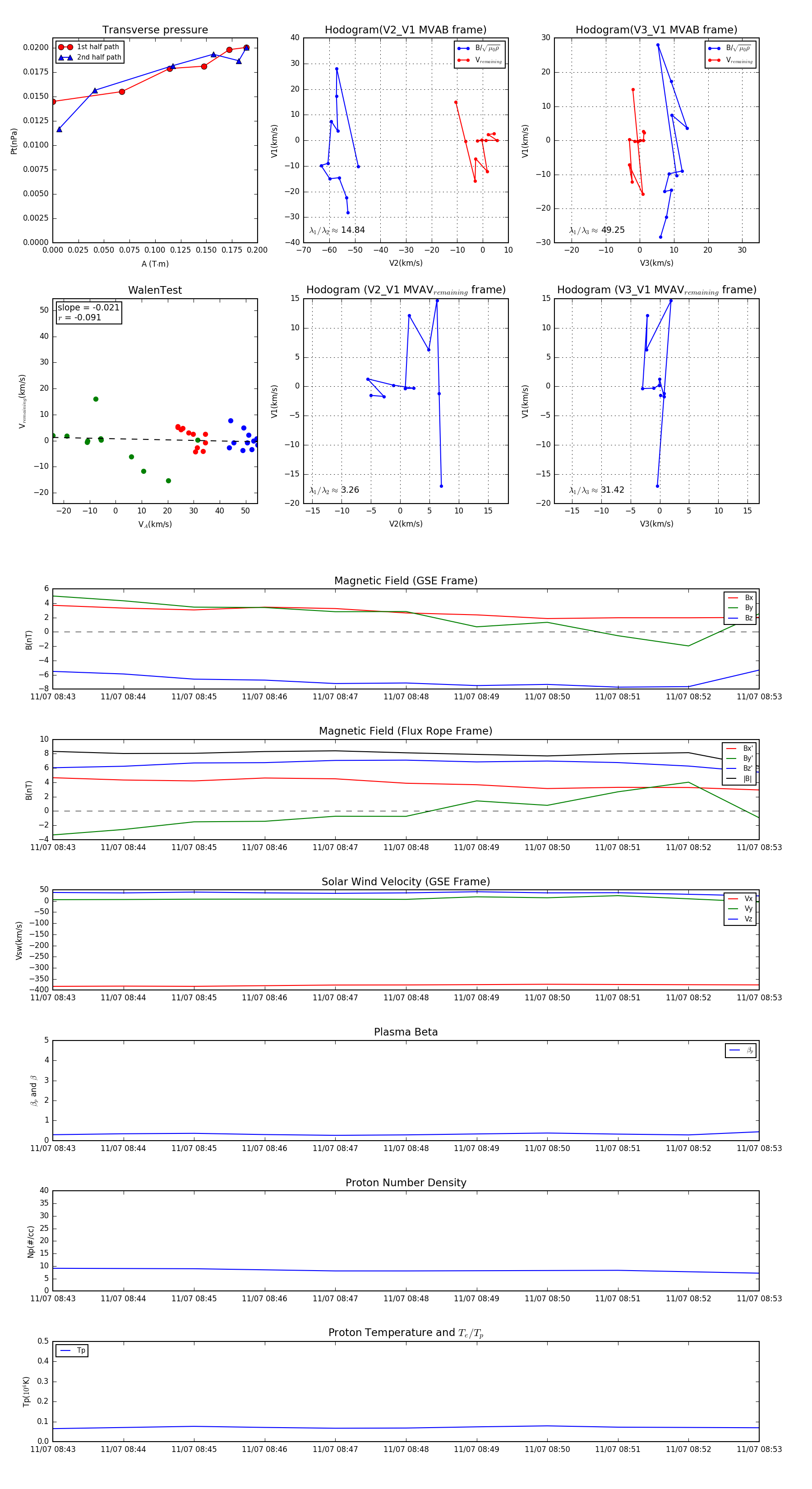Viewport: 812px width, 1489px height.
Task: Select the Tp legend entry
Action: click(x=72, y=1351)
